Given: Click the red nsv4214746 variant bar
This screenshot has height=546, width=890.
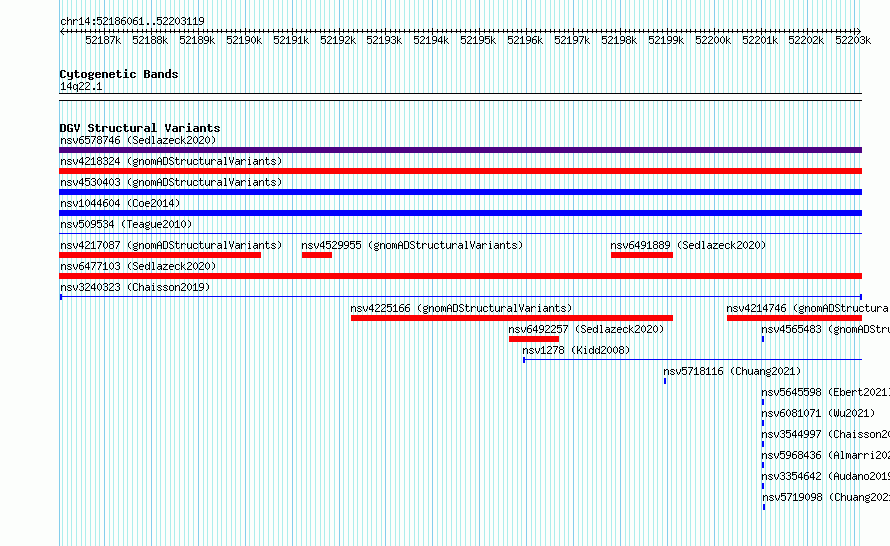Looking at the screenshot, I should (794, 318).
